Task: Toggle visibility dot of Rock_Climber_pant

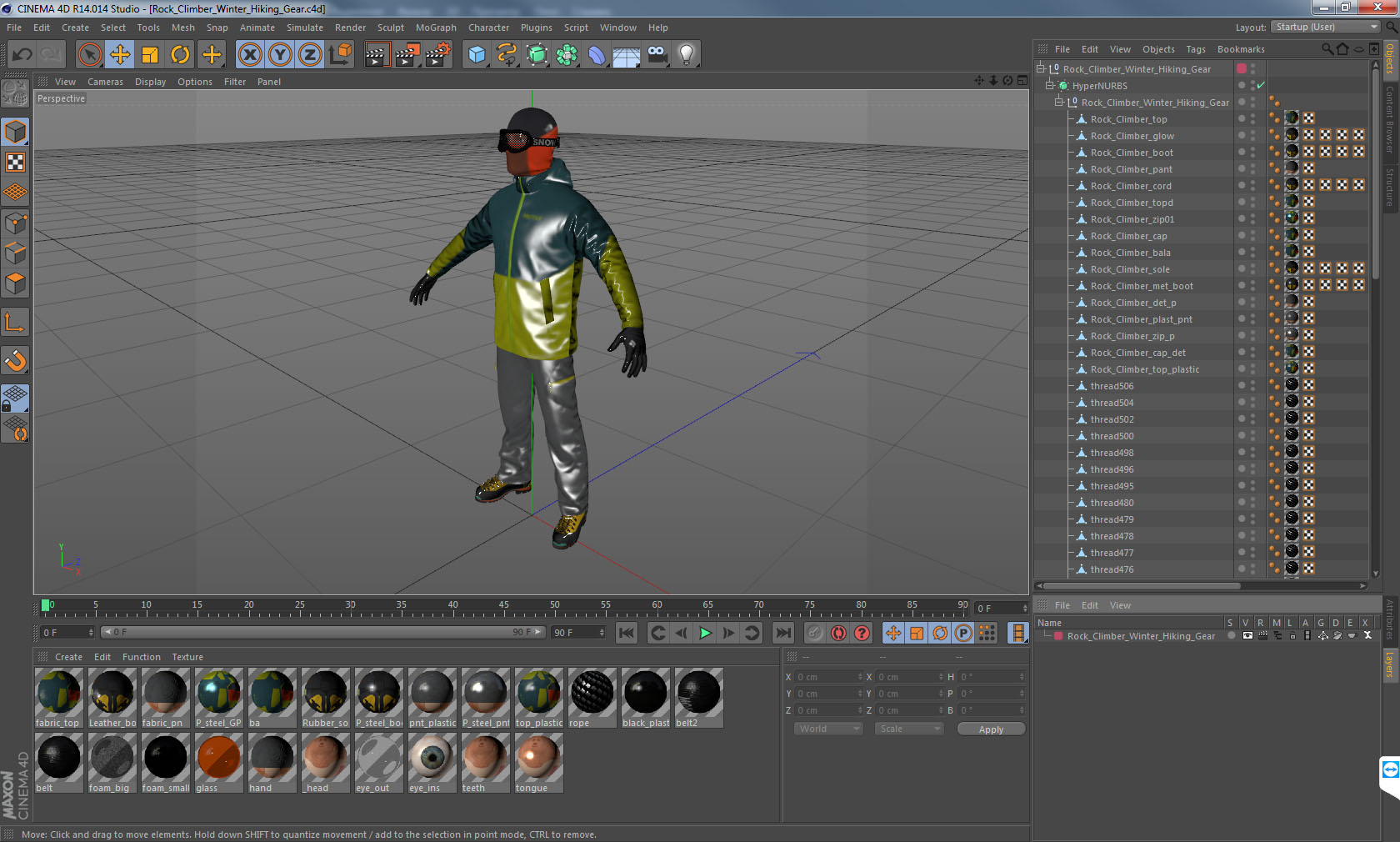Action: tap(1242, 167)
